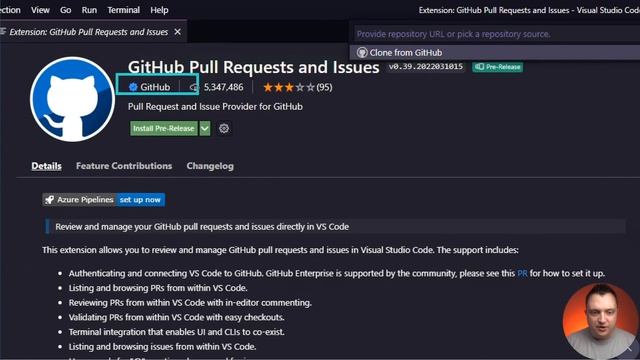This screenshot has height=360, width=640.
Task: Expand the Install Pre-Release dropdown arrow
Action: coord(205,128)
